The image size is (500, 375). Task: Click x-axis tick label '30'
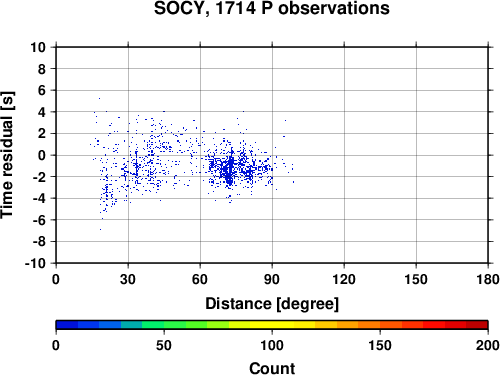point(128,279)
